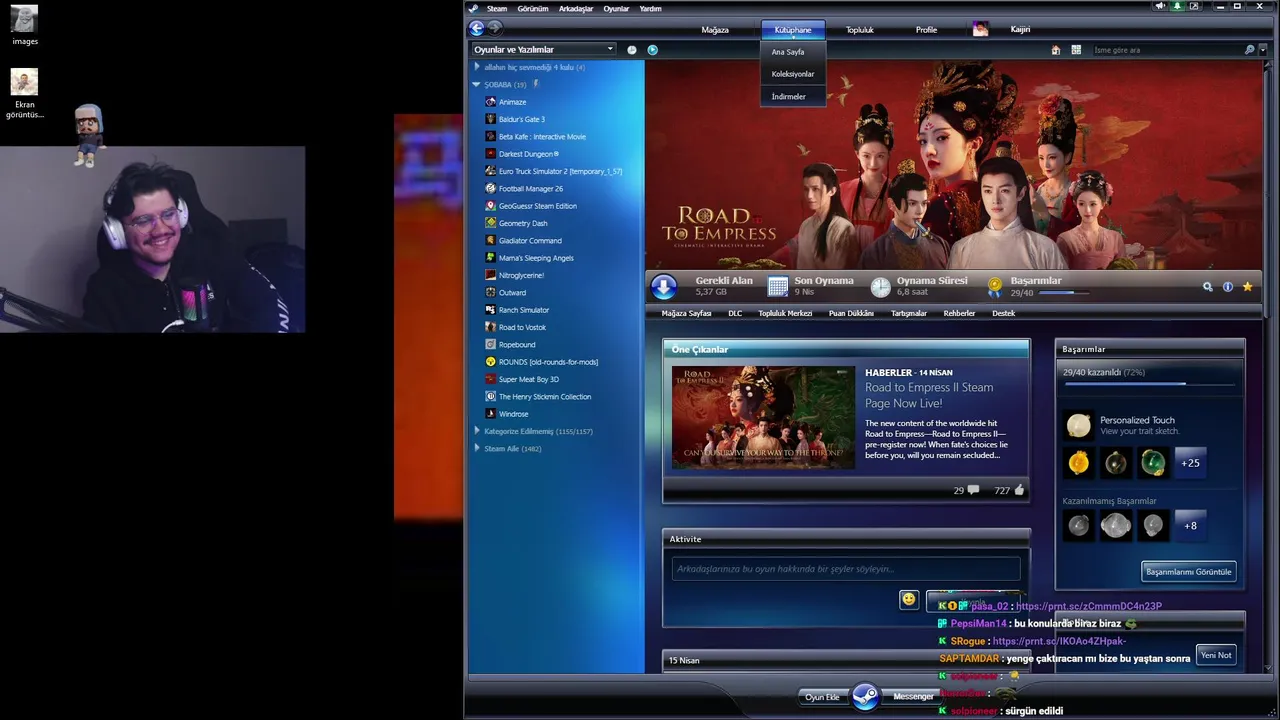The width and height of the screenshot is (1280, 720).
Task: Click the thumbs up icon with 727
Action: 1019,490
